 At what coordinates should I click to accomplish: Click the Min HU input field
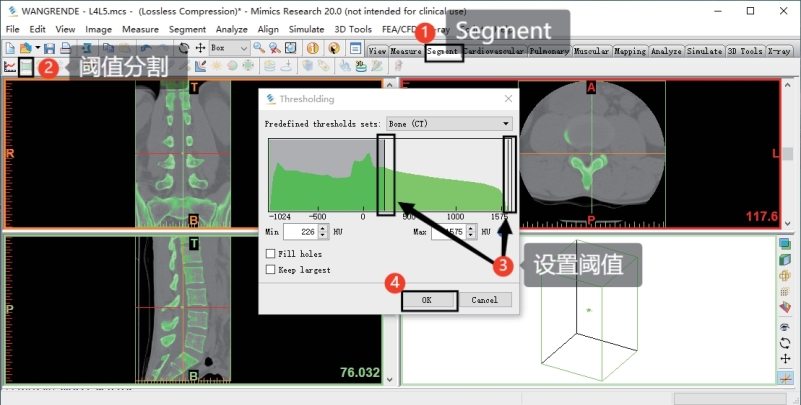(301, 232)
